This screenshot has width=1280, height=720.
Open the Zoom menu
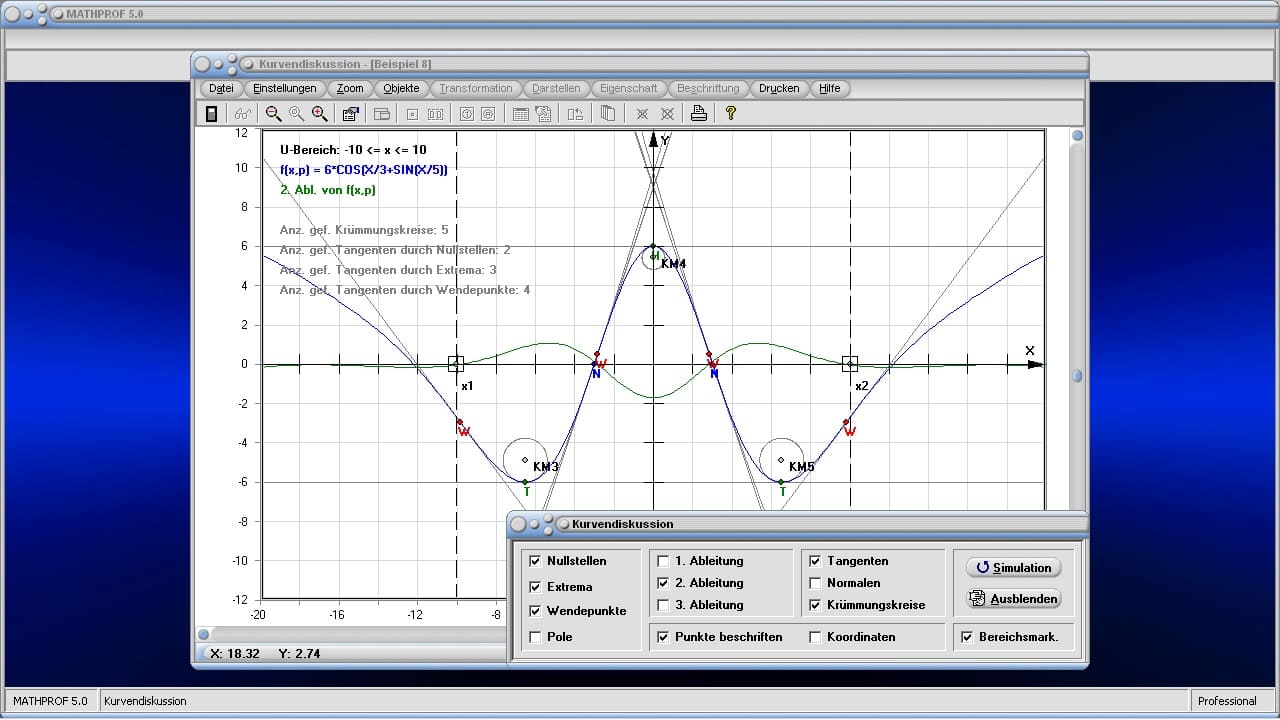coord(350,88)
